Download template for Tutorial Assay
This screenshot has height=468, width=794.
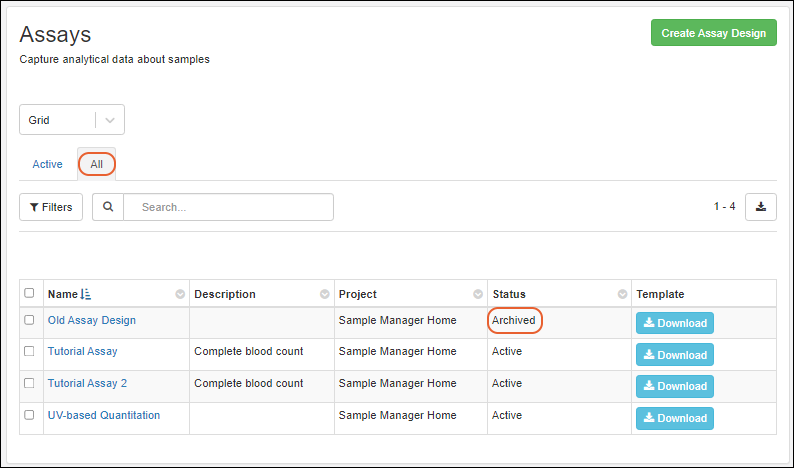coord(674,355)
